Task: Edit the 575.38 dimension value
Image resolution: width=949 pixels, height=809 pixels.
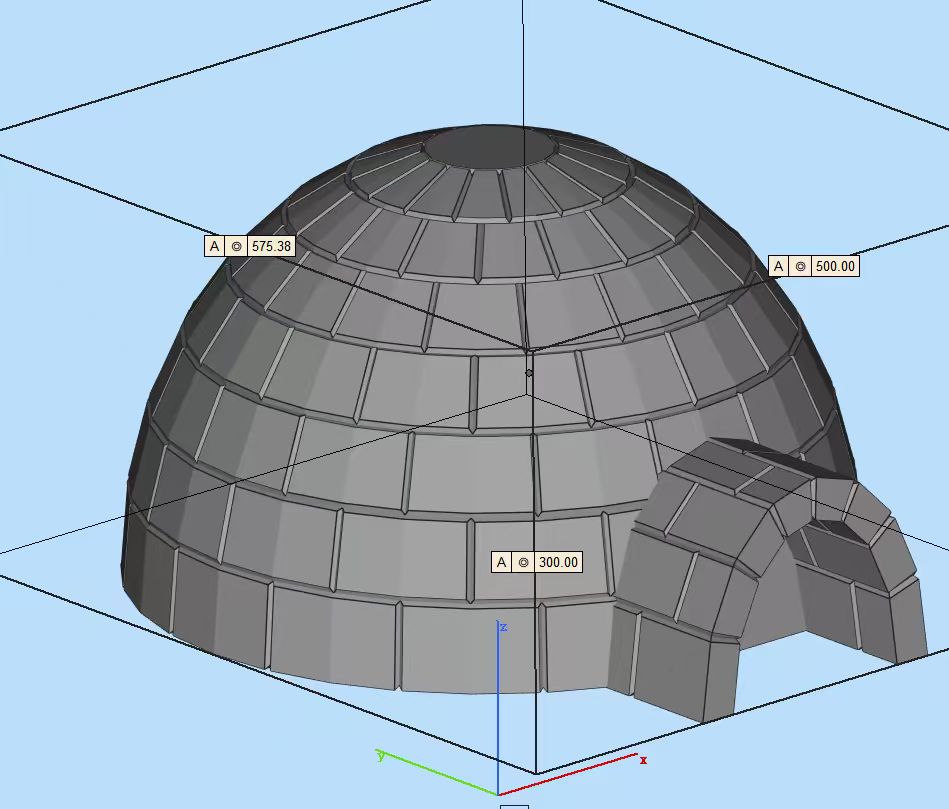Action: [x=271, y=246]
